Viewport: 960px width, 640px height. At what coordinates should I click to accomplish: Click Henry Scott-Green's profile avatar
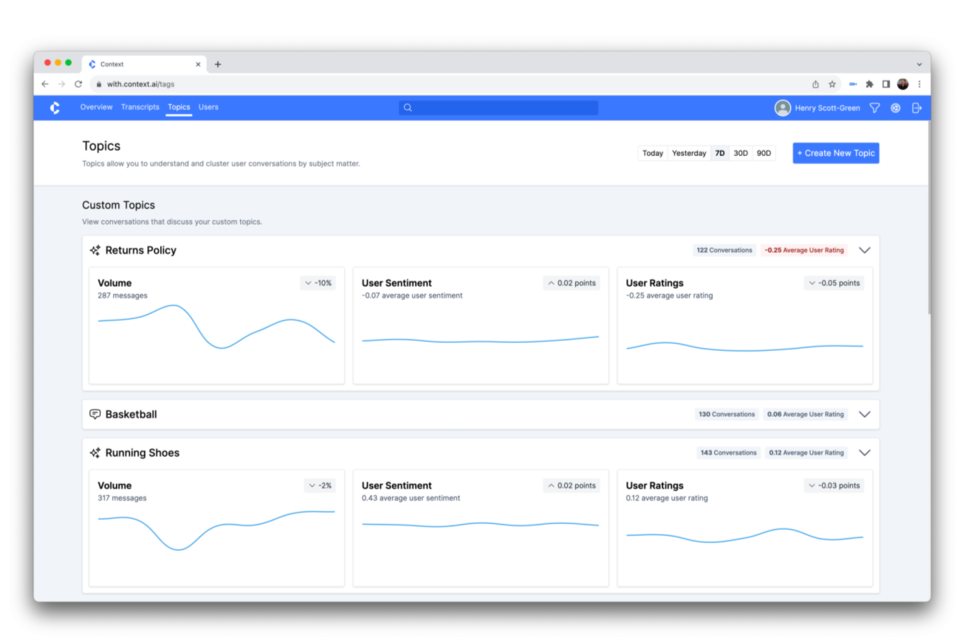click(x=782, y=108)
